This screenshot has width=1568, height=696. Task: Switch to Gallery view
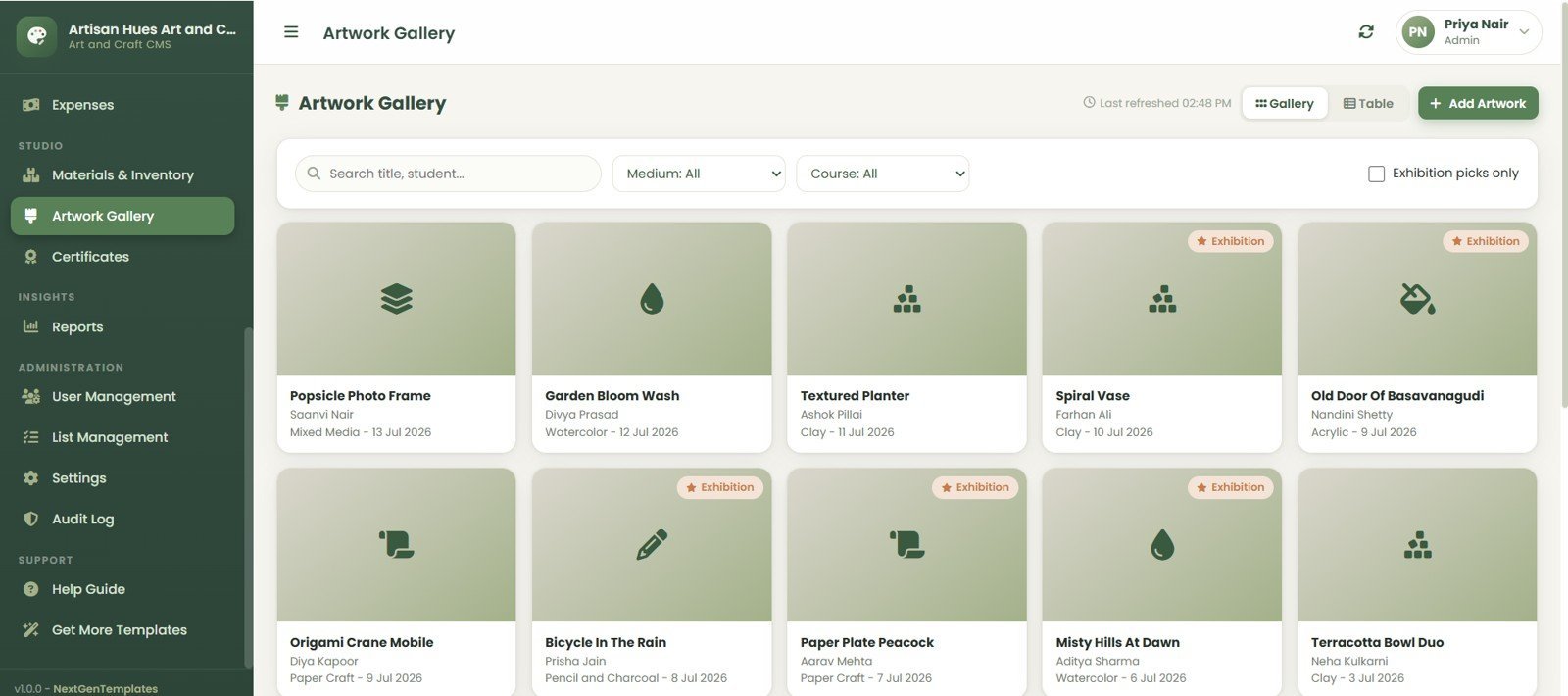(1285, 103)
